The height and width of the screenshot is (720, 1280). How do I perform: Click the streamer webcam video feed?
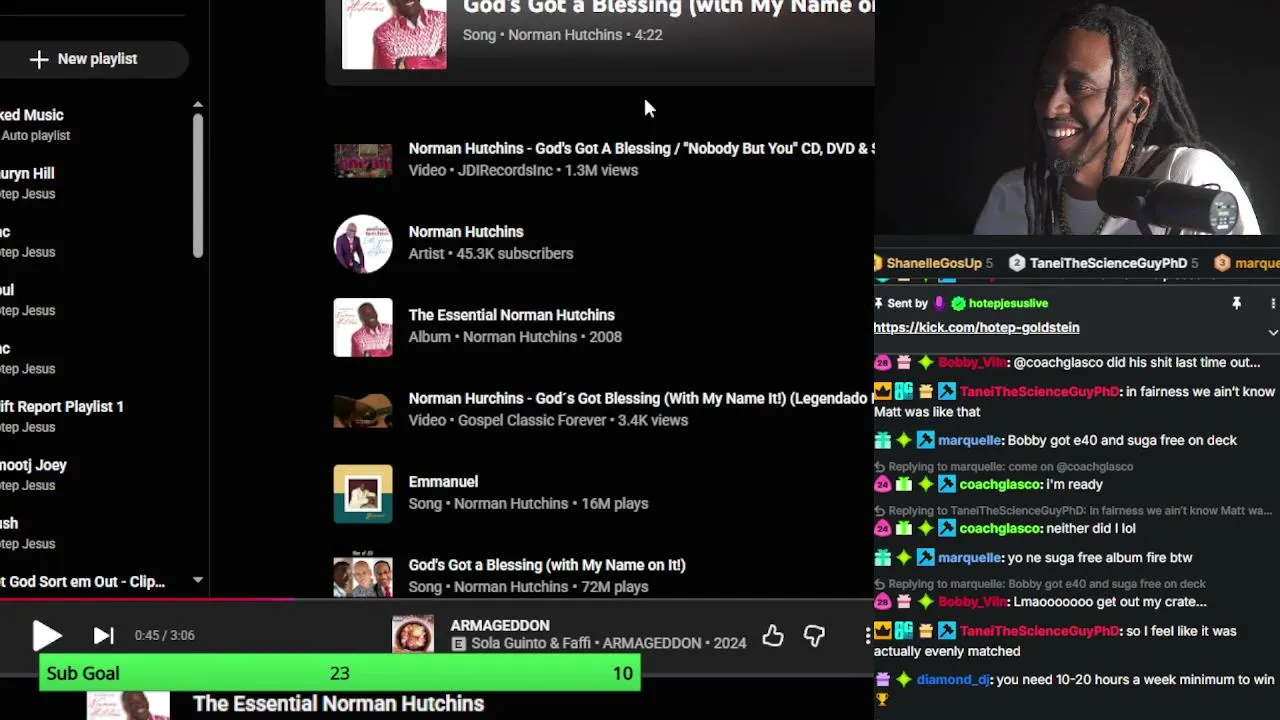1077,117
